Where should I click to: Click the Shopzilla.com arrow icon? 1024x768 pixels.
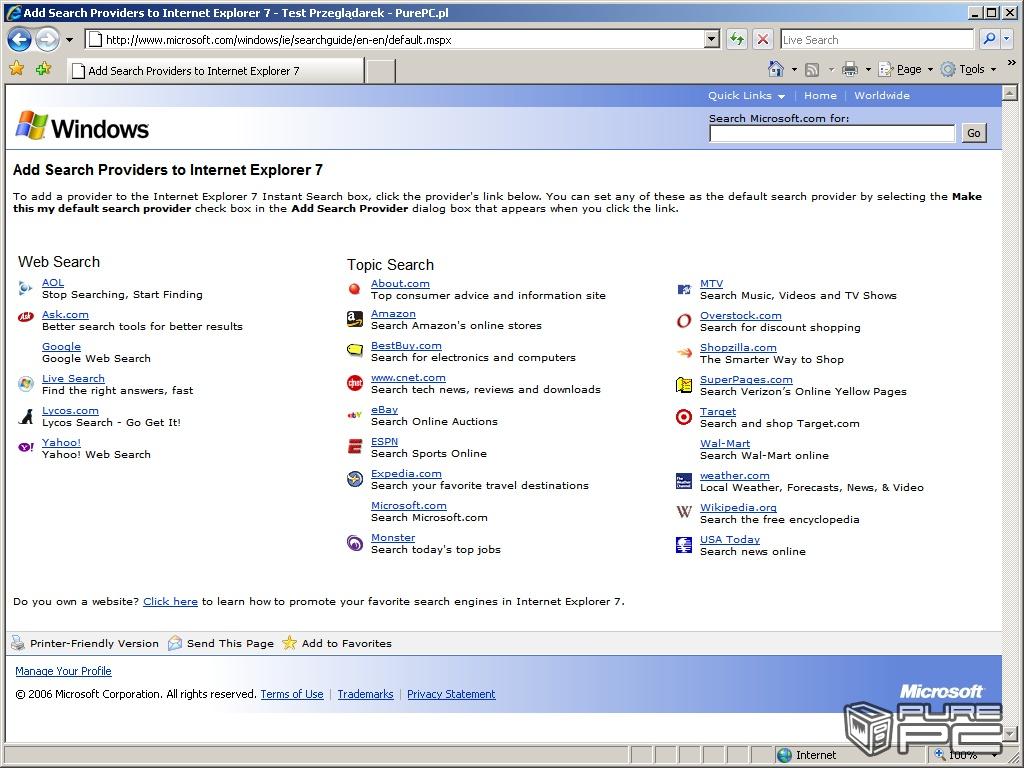click(684, 353)
